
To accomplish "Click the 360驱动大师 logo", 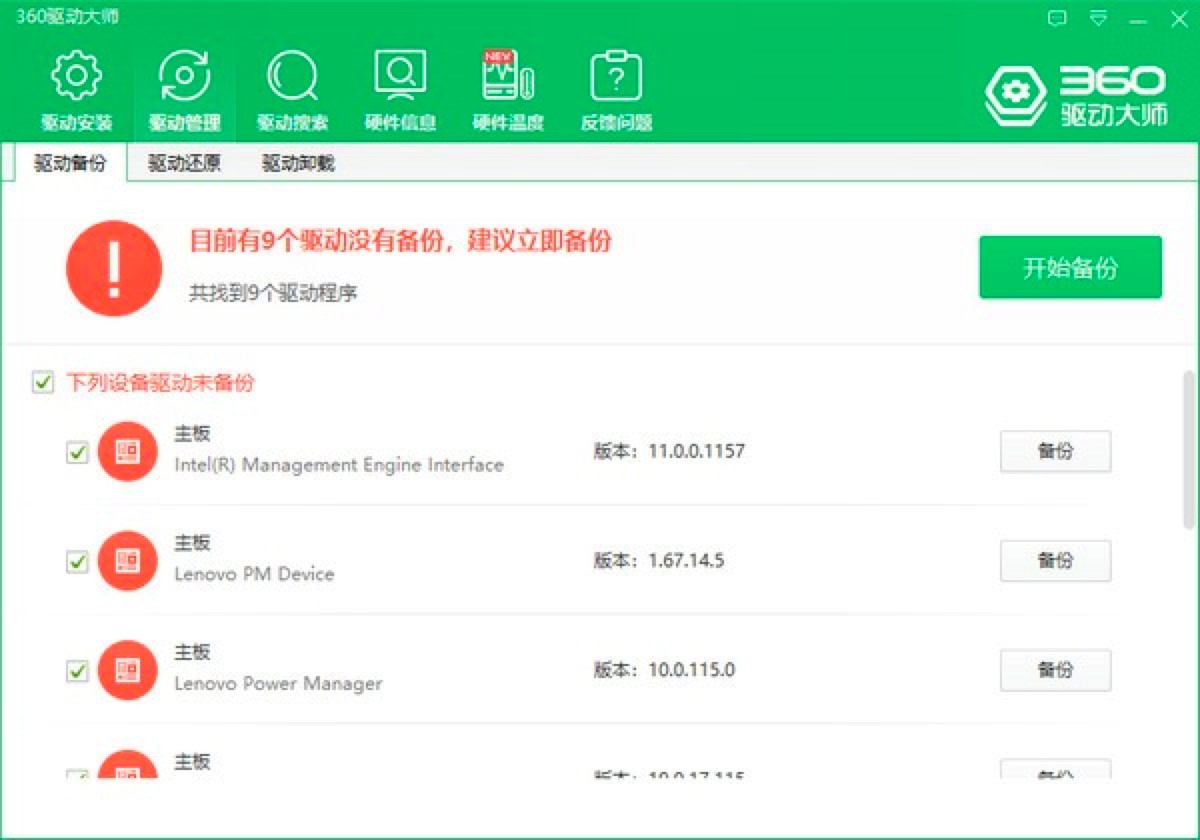I will click(x=1076, y=96).
